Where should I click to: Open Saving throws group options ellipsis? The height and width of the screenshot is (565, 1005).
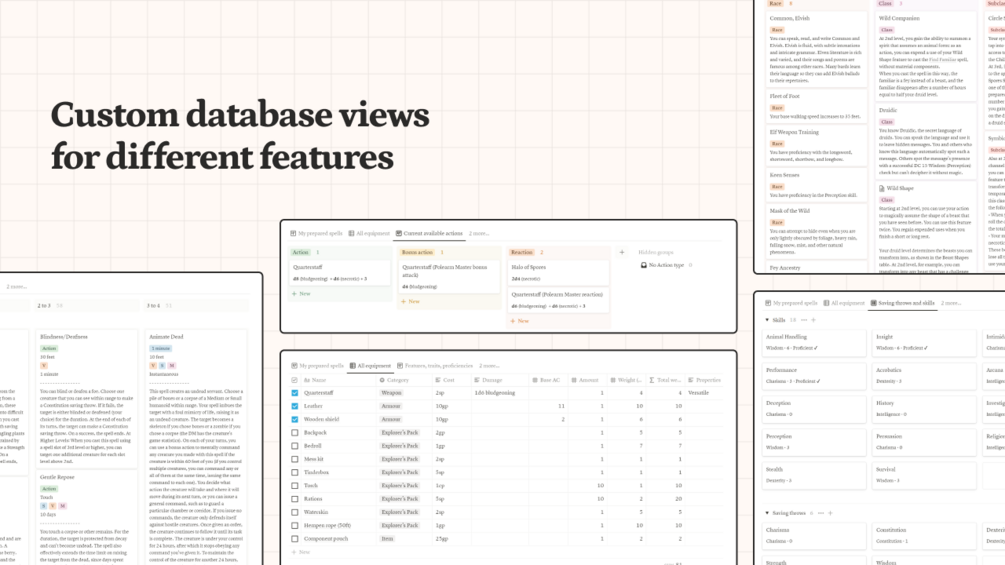pos(820,513)
